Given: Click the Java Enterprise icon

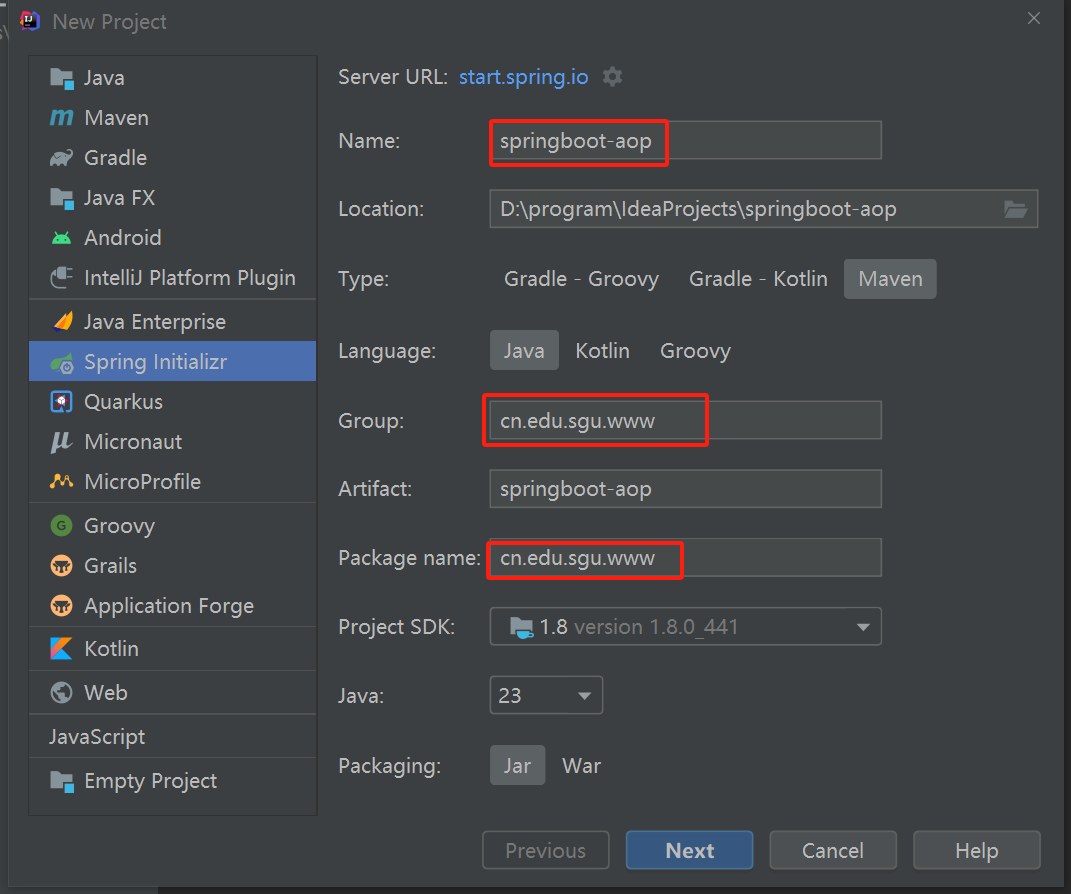Looking at the screenshot, I should click(x=61, y=322).
